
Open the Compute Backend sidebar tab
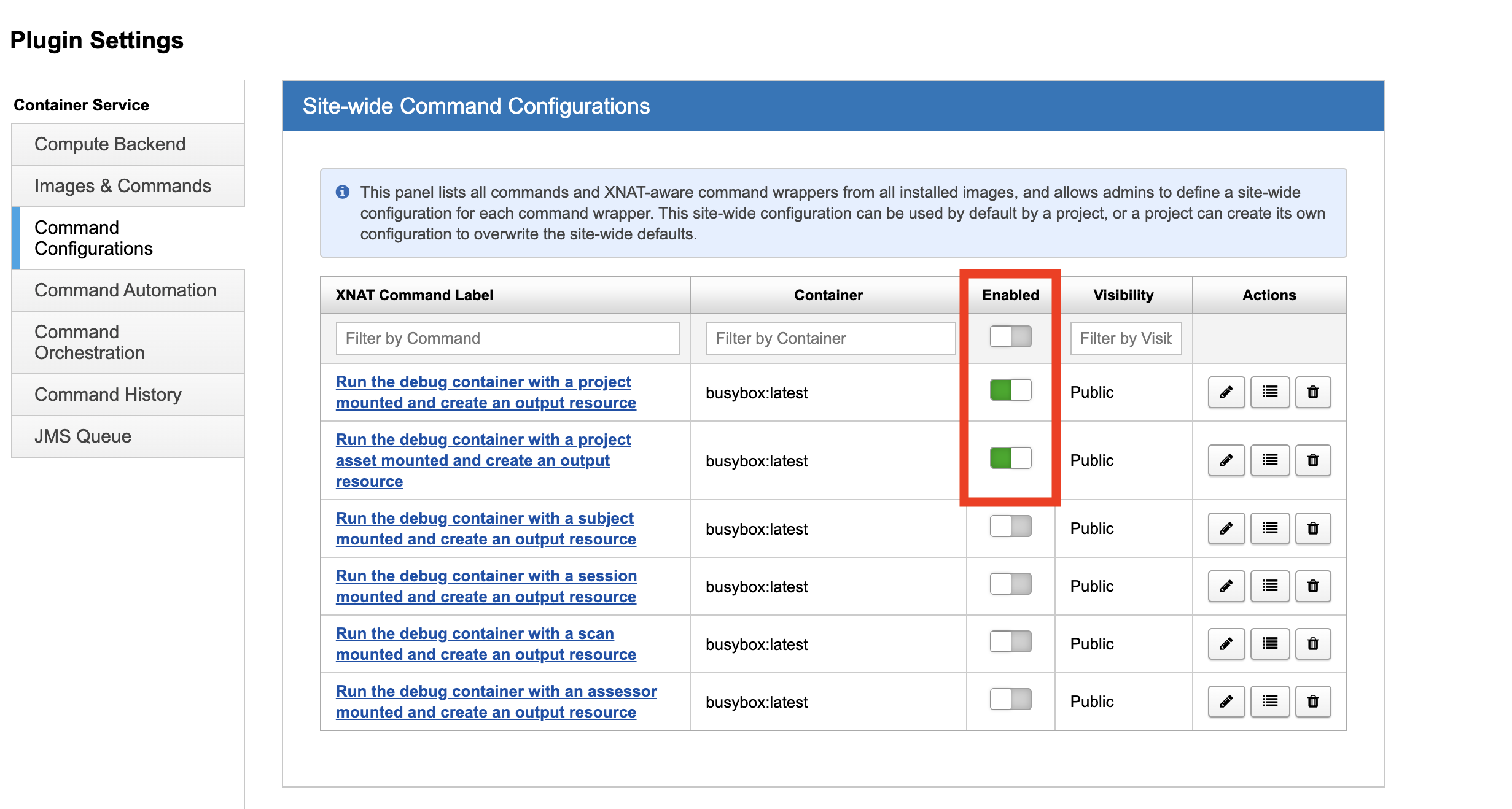[x=110, y=144]
